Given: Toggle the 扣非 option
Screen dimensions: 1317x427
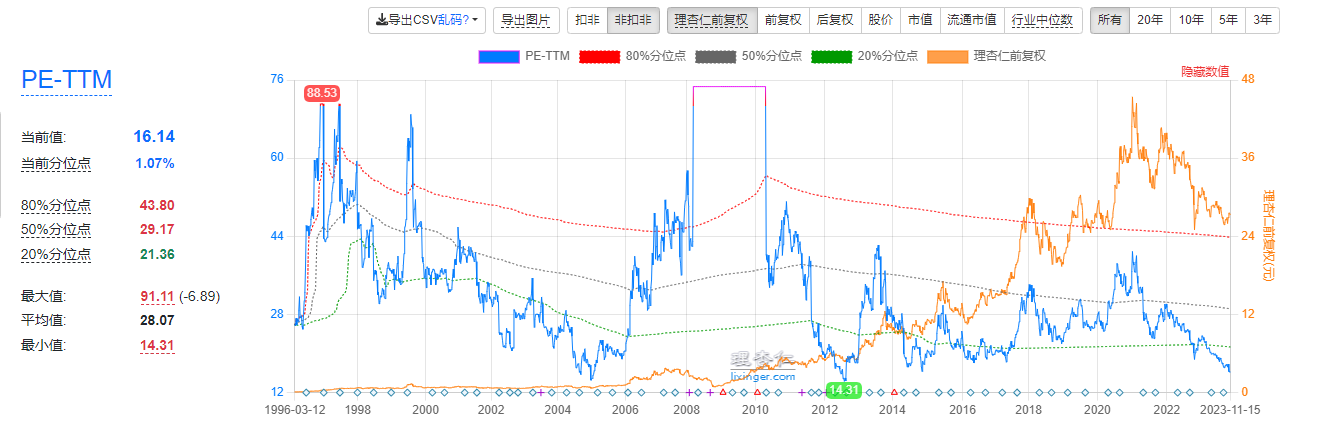Looking at the screenshot, I should tap(587, 19).
